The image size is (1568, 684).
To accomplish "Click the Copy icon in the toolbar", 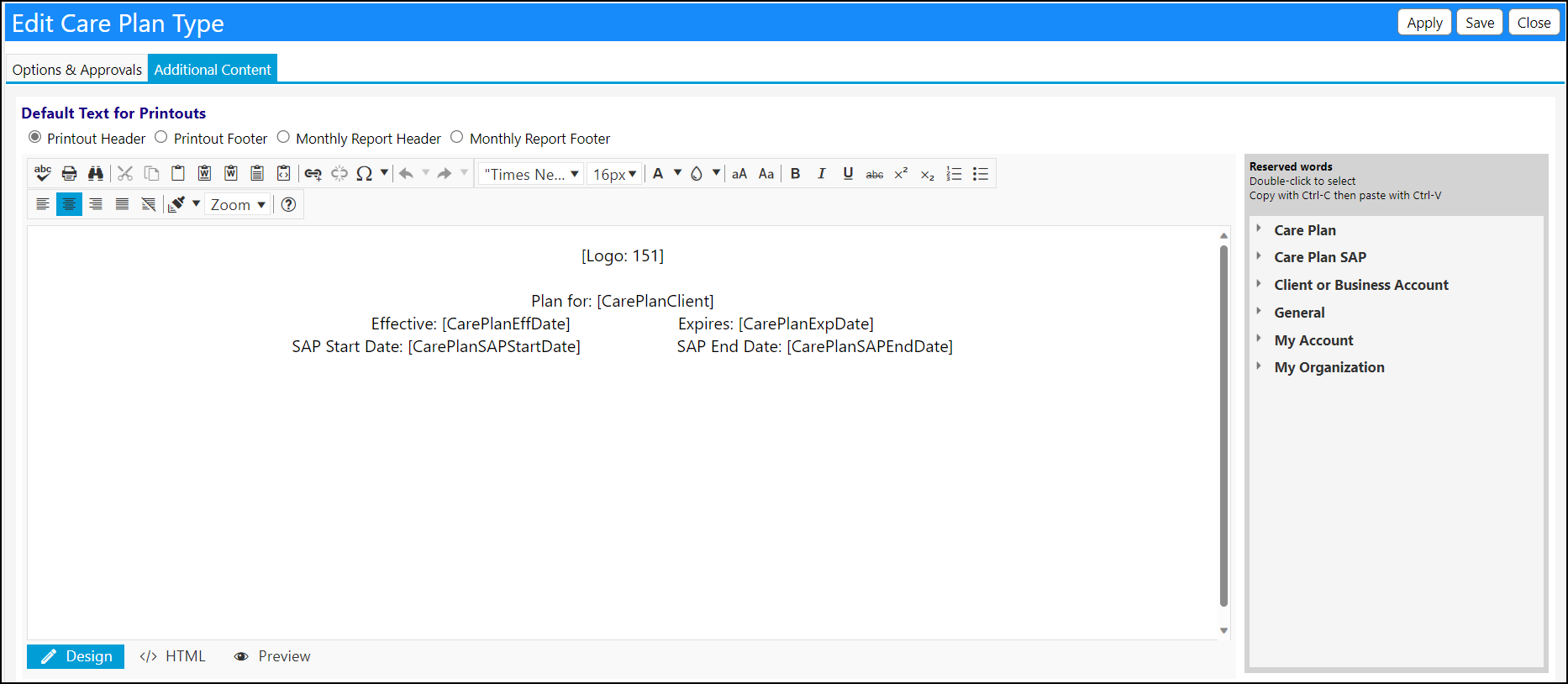I will point(151,173).
